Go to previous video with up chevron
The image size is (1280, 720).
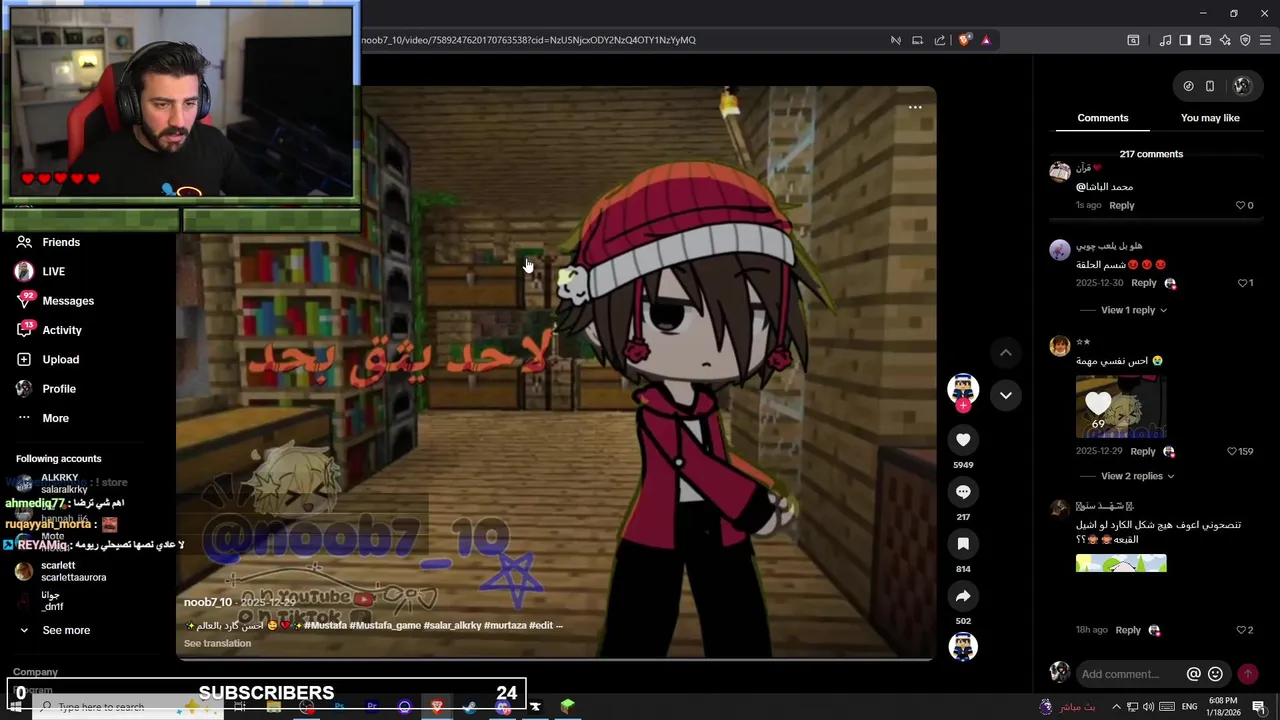pos(1006,353)
